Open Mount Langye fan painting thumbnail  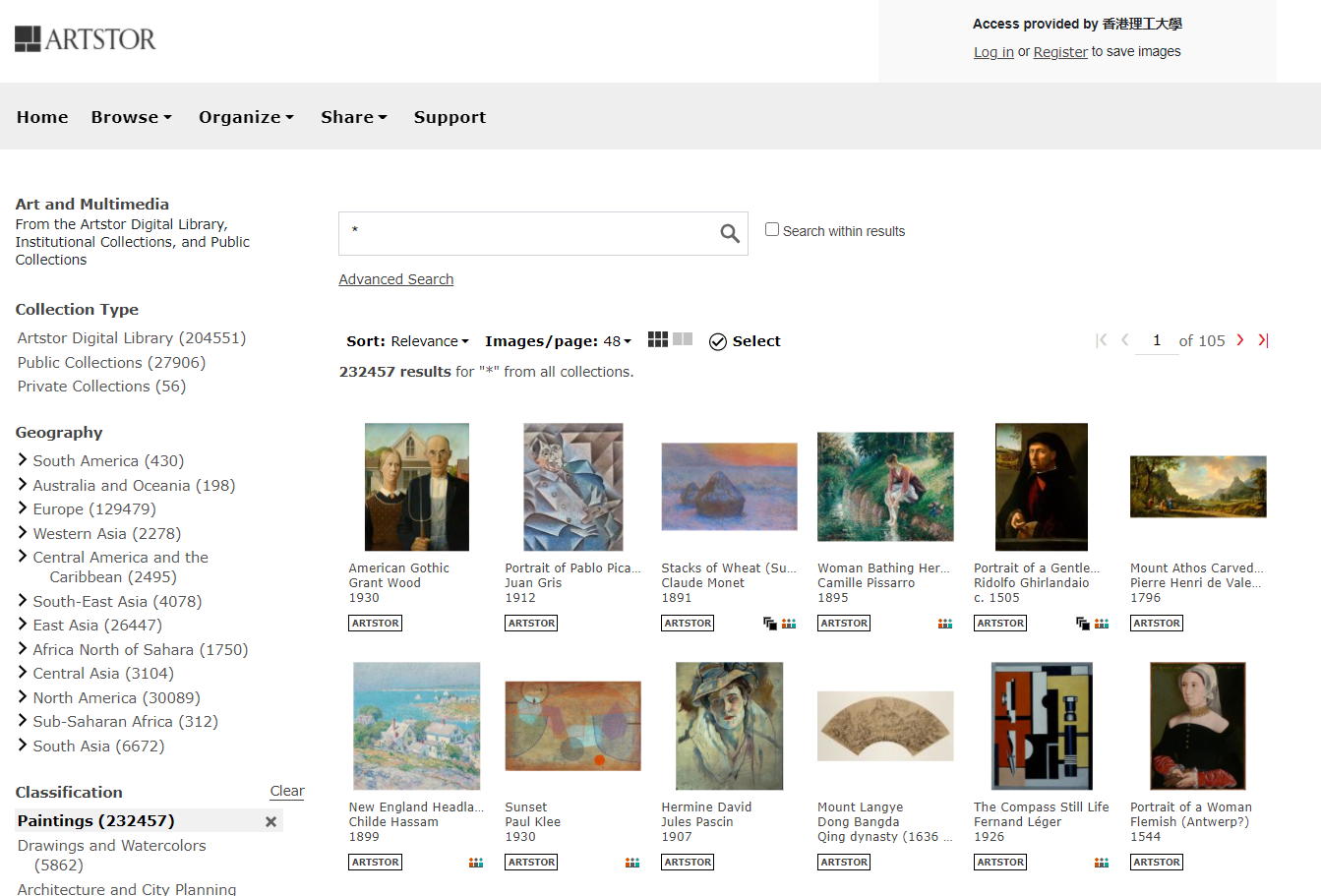885,726
